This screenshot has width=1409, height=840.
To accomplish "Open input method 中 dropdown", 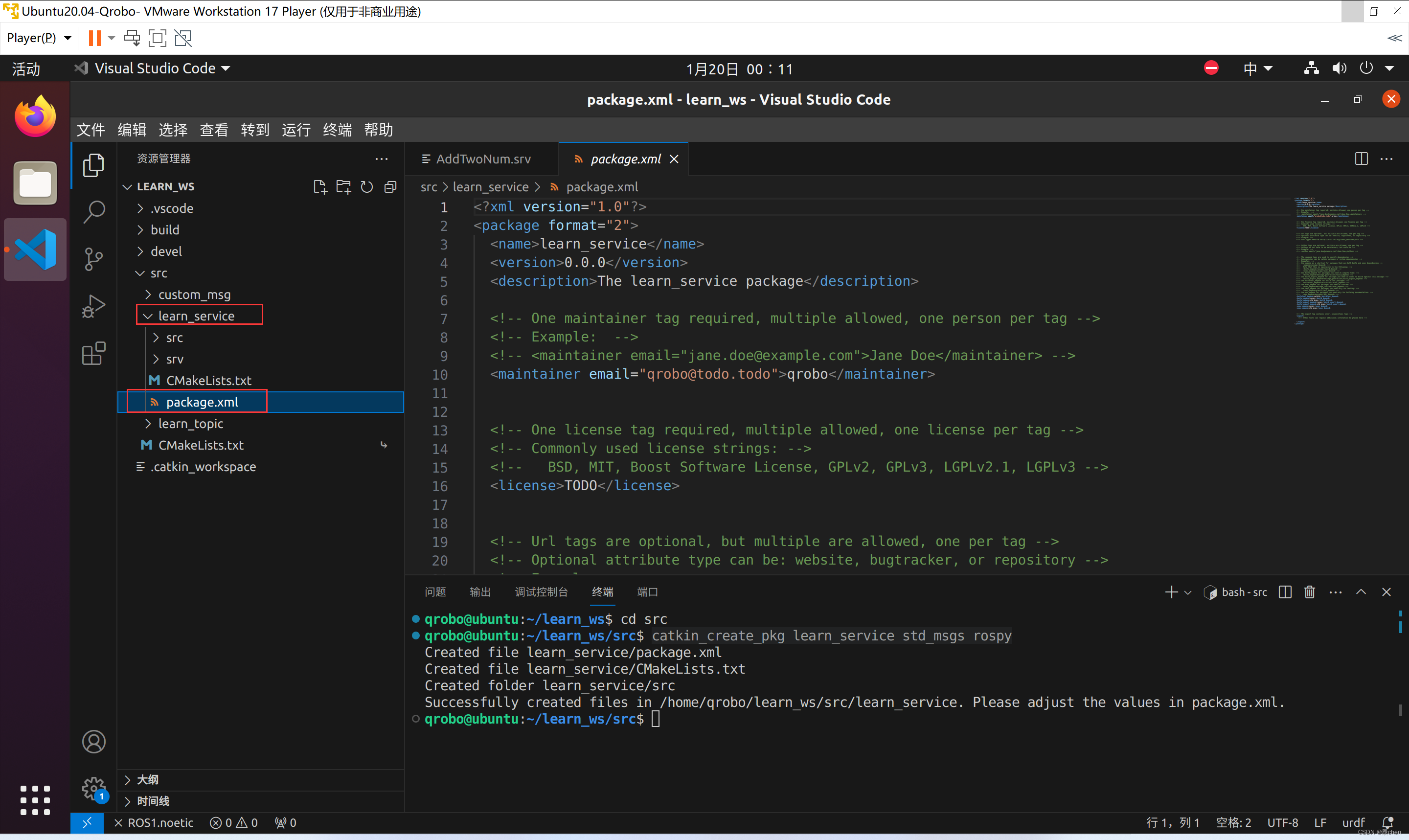I will coord(1257,68).
